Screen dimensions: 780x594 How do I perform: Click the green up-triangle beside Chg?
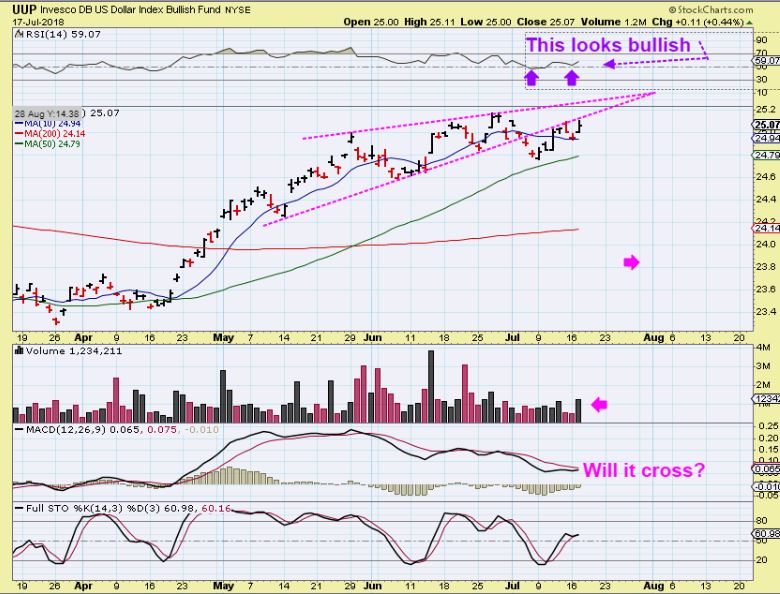pos(749,22)
